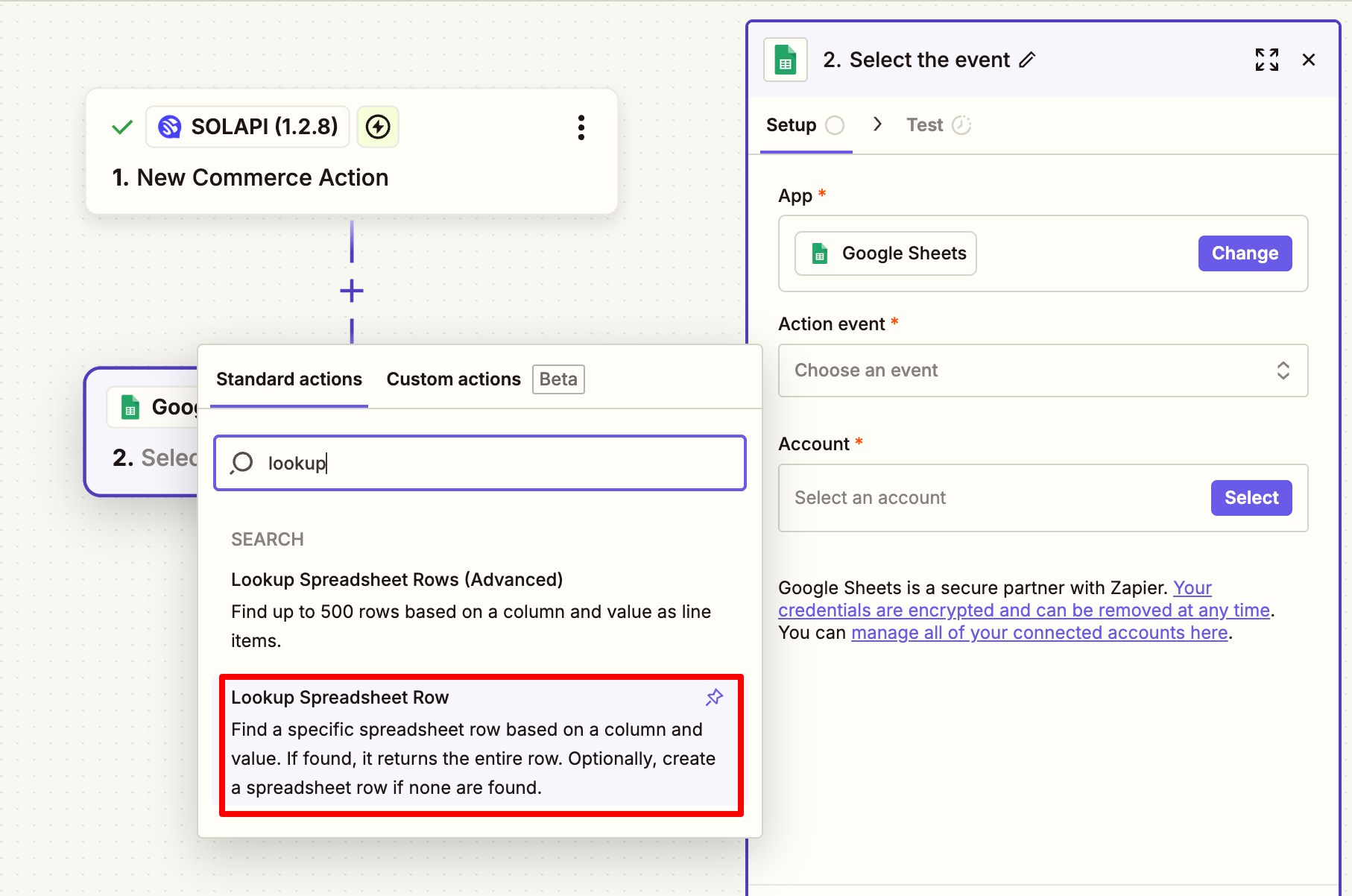Click Google Sheets icon on step 2 card
This screenshot has height=896, width=1352.
click(x=130, y=407)
